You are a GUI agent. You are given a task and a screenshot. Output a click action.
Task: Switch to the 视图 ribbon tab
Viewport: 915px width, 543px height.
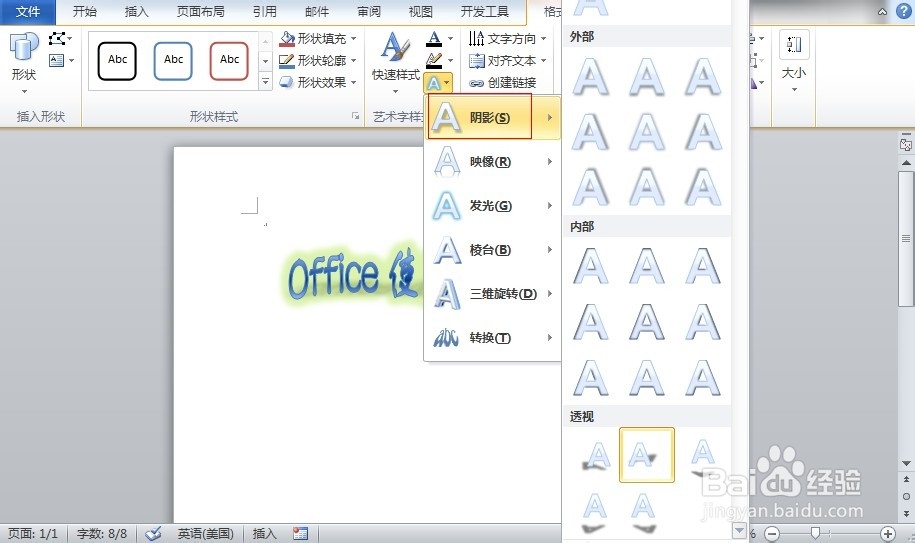(421, 12)
